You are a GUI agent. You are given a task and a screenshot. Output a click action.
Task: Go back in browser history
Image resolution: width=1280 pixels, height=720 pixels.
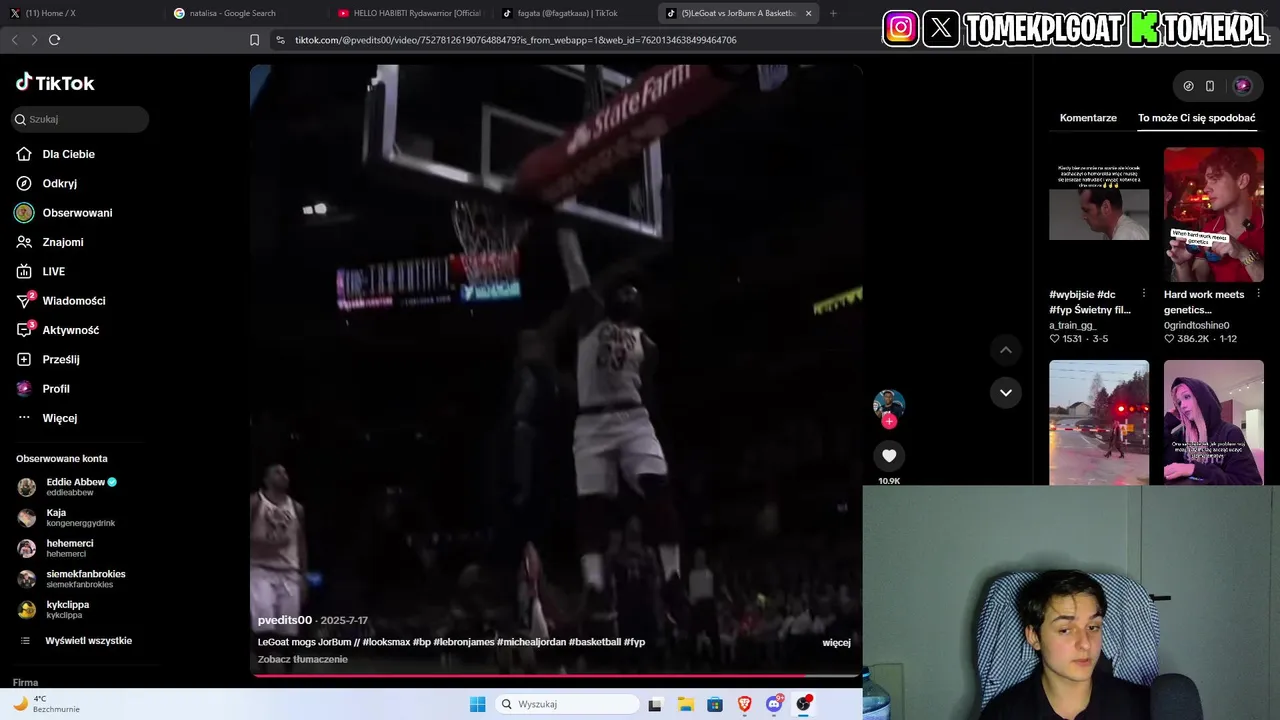coord(14,40)
